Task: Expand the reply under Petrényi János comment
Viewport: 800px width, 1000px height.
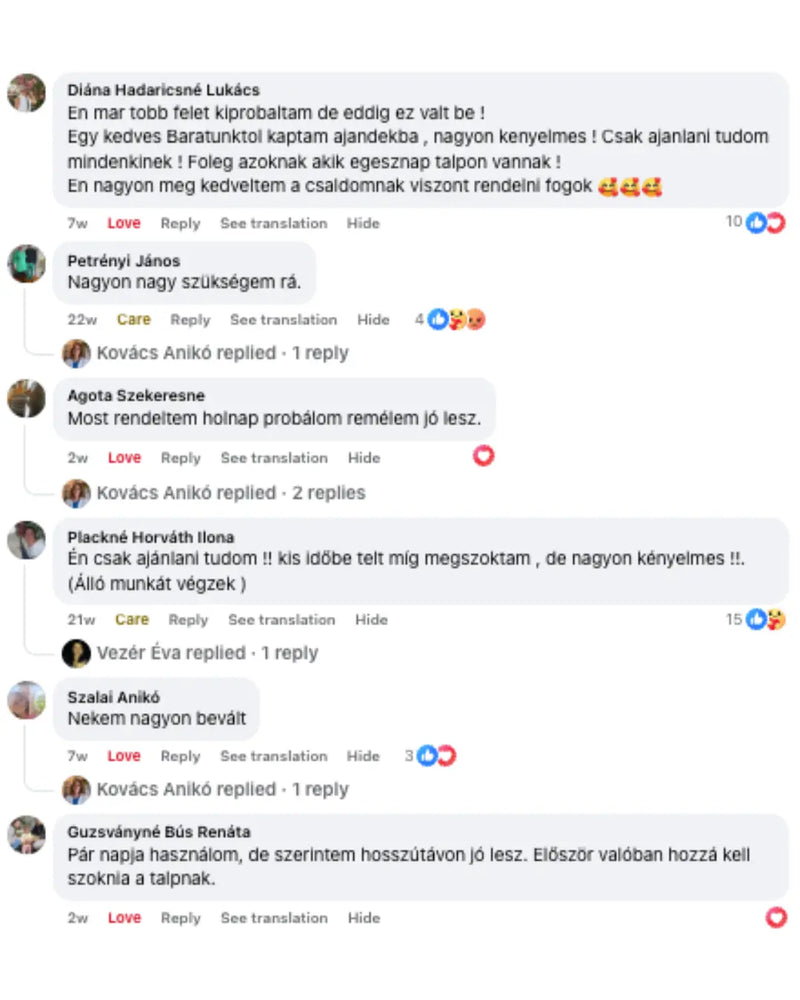Action: [x=223, y=353]
